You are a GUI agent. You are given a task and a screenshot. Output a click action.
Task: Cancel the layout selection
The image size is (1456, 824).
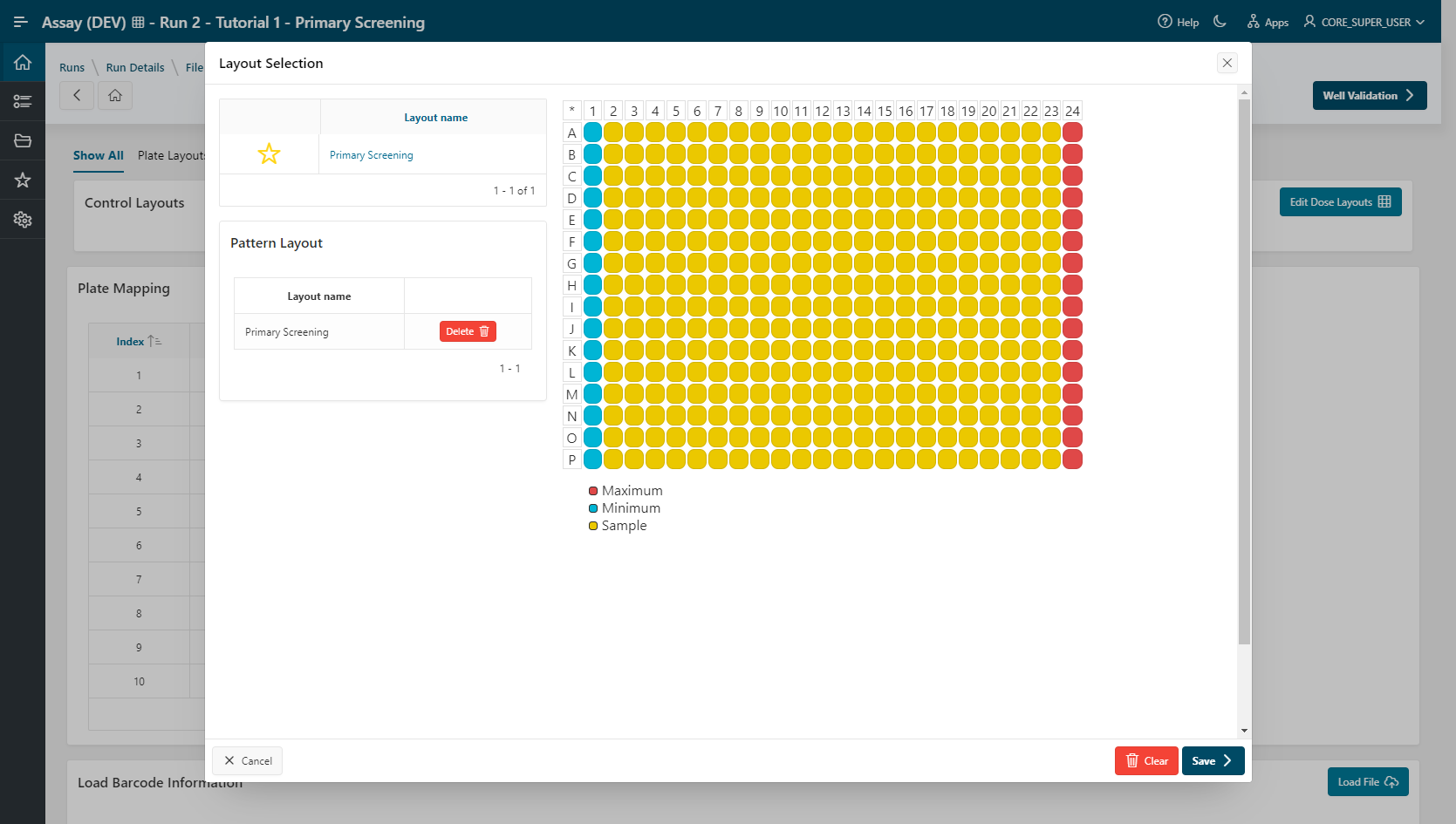point(248,761)
